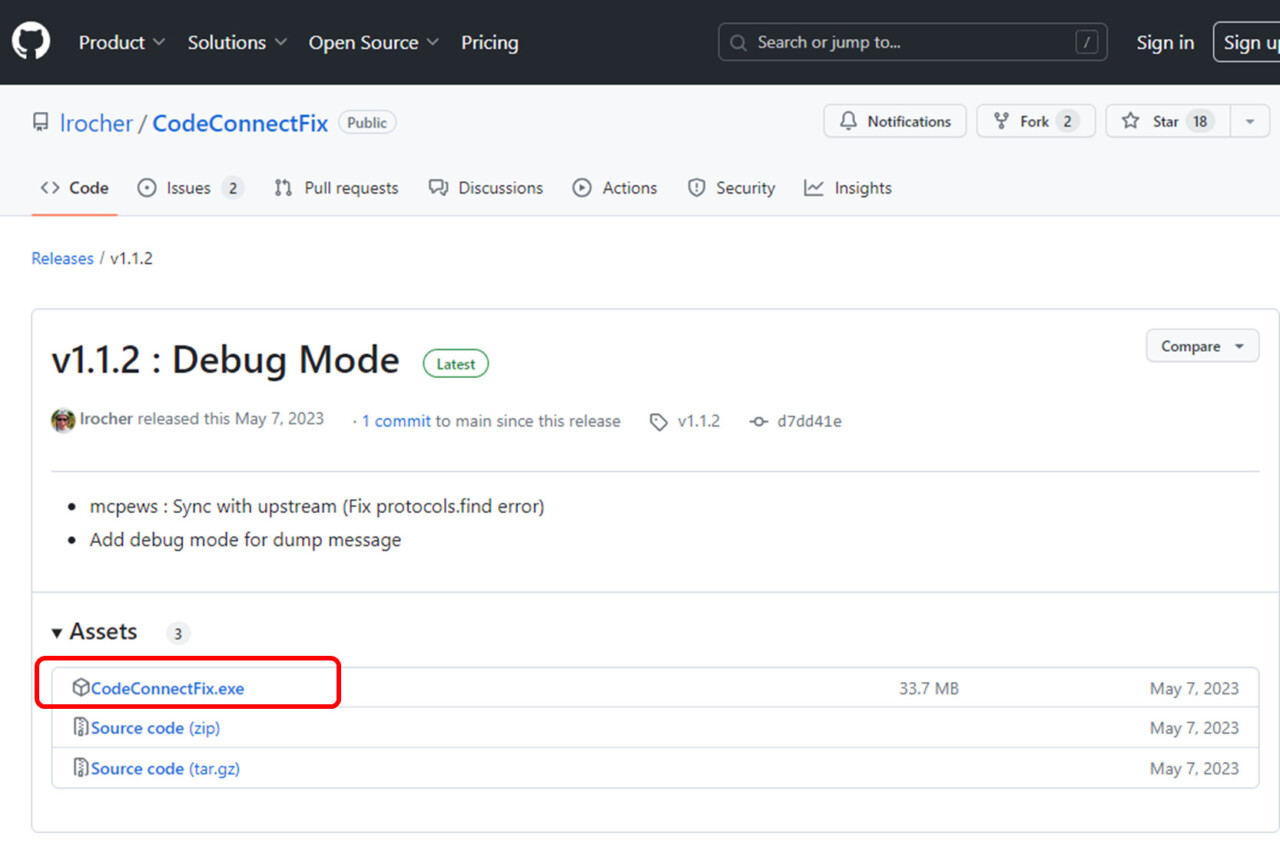Screen dimensions: 1280x864
Task: Expand the Open Source menu
Action: click(374, 42)
